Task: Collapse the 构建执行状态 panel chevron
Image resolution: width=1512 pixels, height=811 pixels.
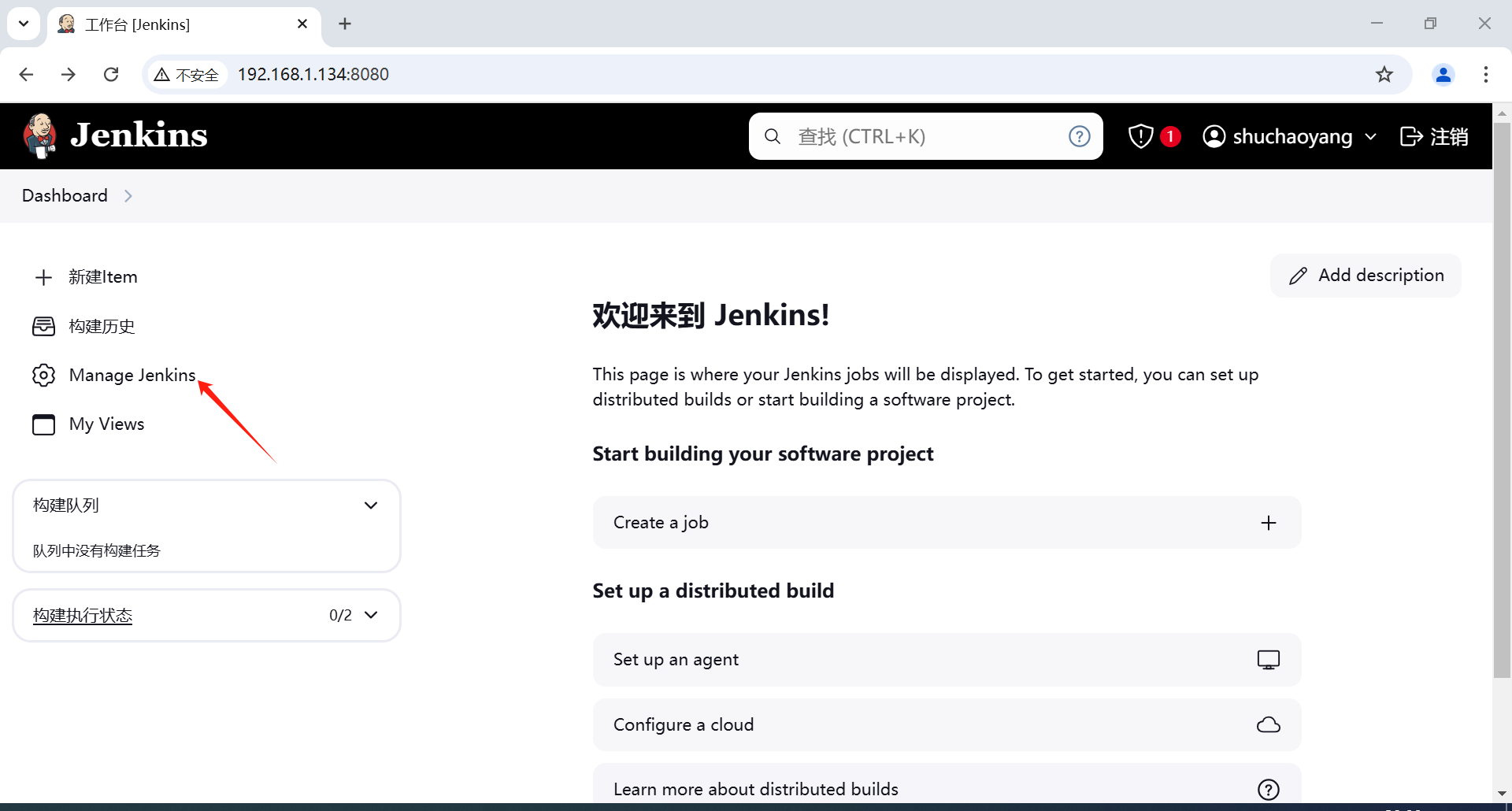Action: (x=371, y=615)
